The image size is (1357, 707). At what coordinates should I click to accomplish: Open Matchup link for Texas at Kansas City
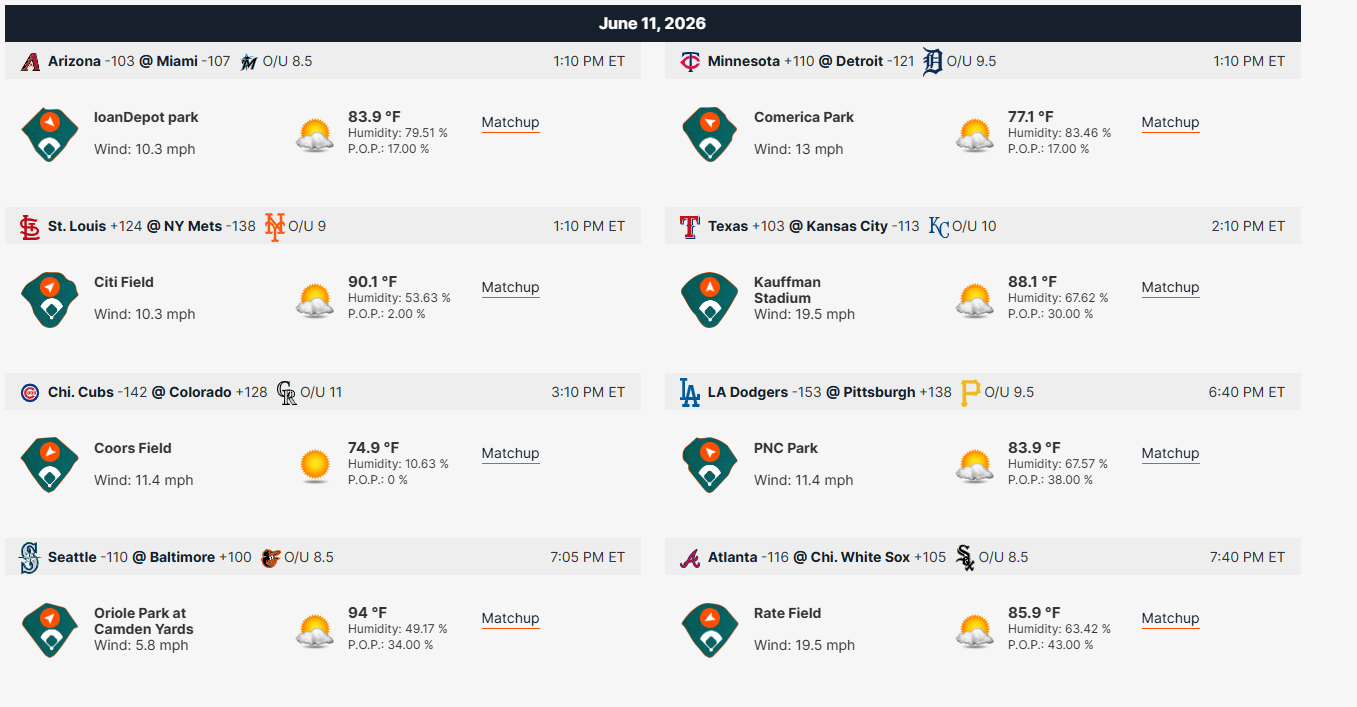[x=1170, y=288]
